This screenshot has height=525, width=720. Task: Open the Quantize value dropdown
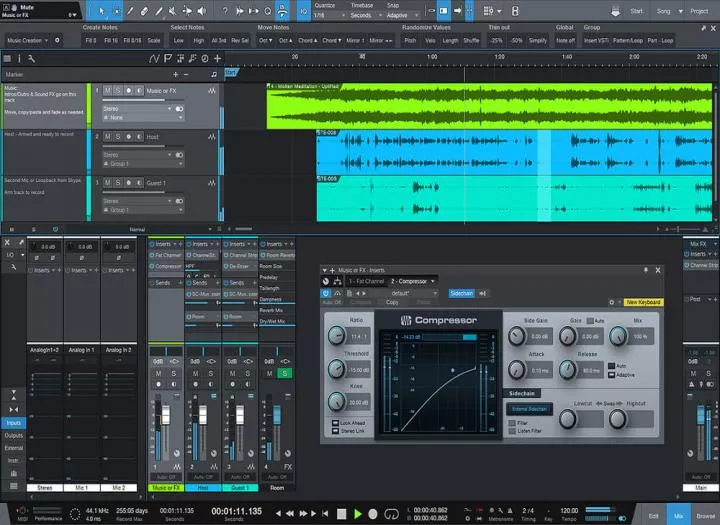(x=329, y=15)
